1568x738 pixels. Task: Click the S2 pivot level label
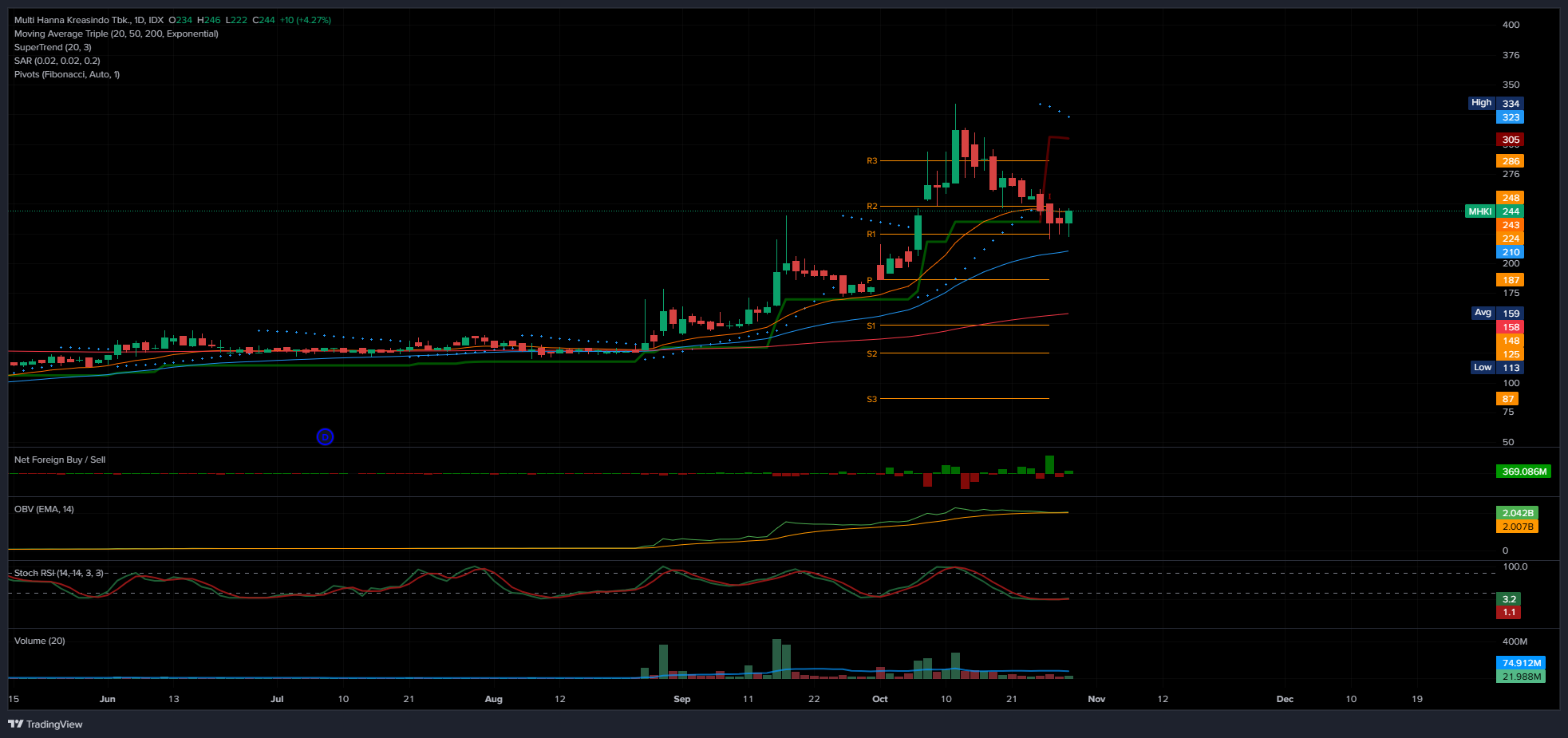click(x=871, y=354)
